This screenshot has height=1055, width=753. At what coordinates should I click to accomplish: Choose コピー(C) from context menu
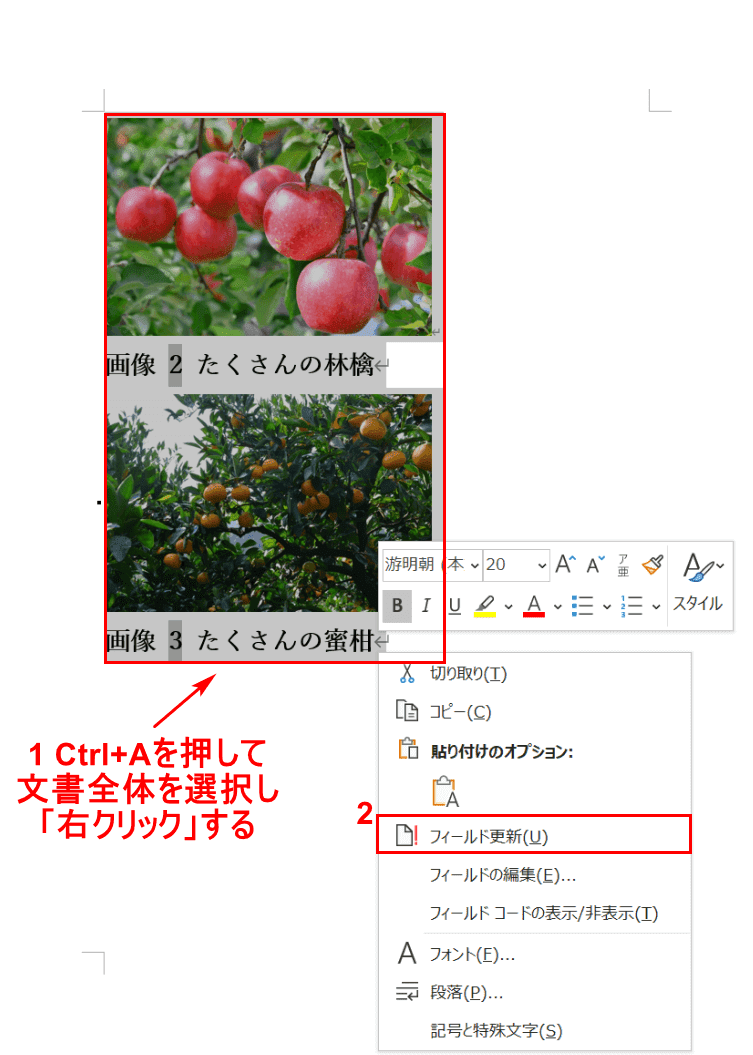[535, 712]
